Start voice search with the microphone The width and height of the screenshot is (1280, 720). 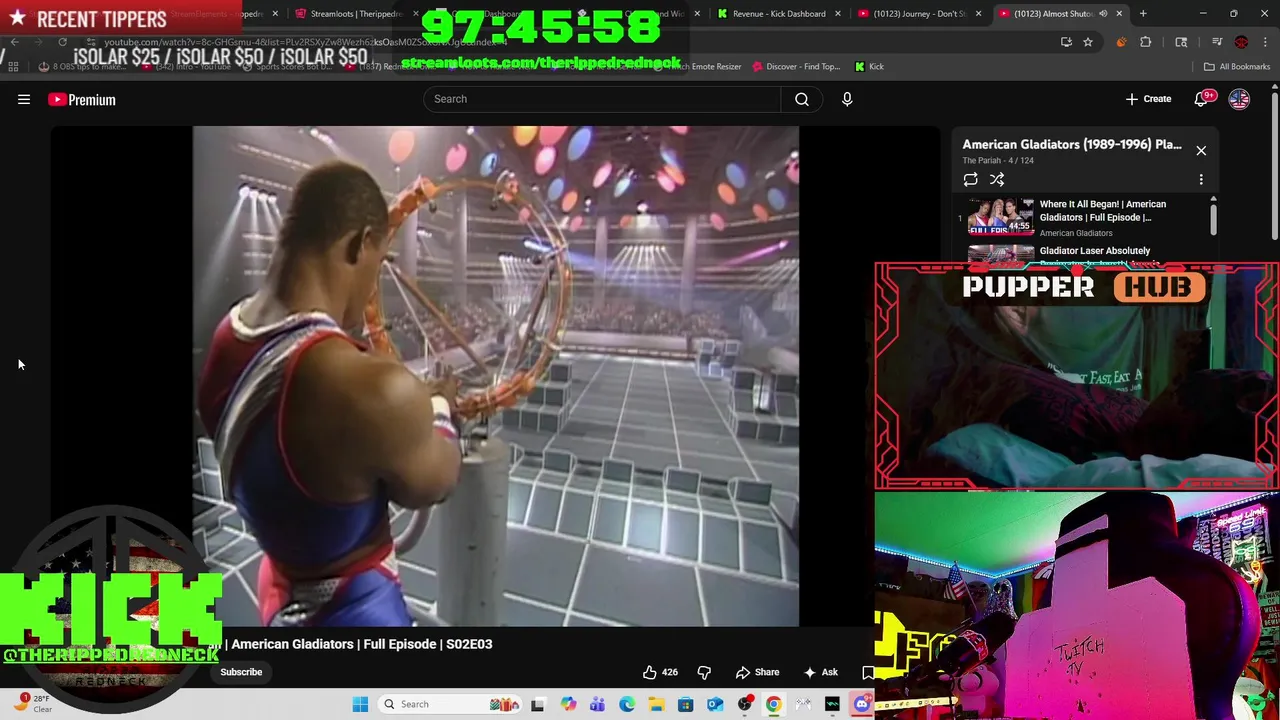[847, 99]
